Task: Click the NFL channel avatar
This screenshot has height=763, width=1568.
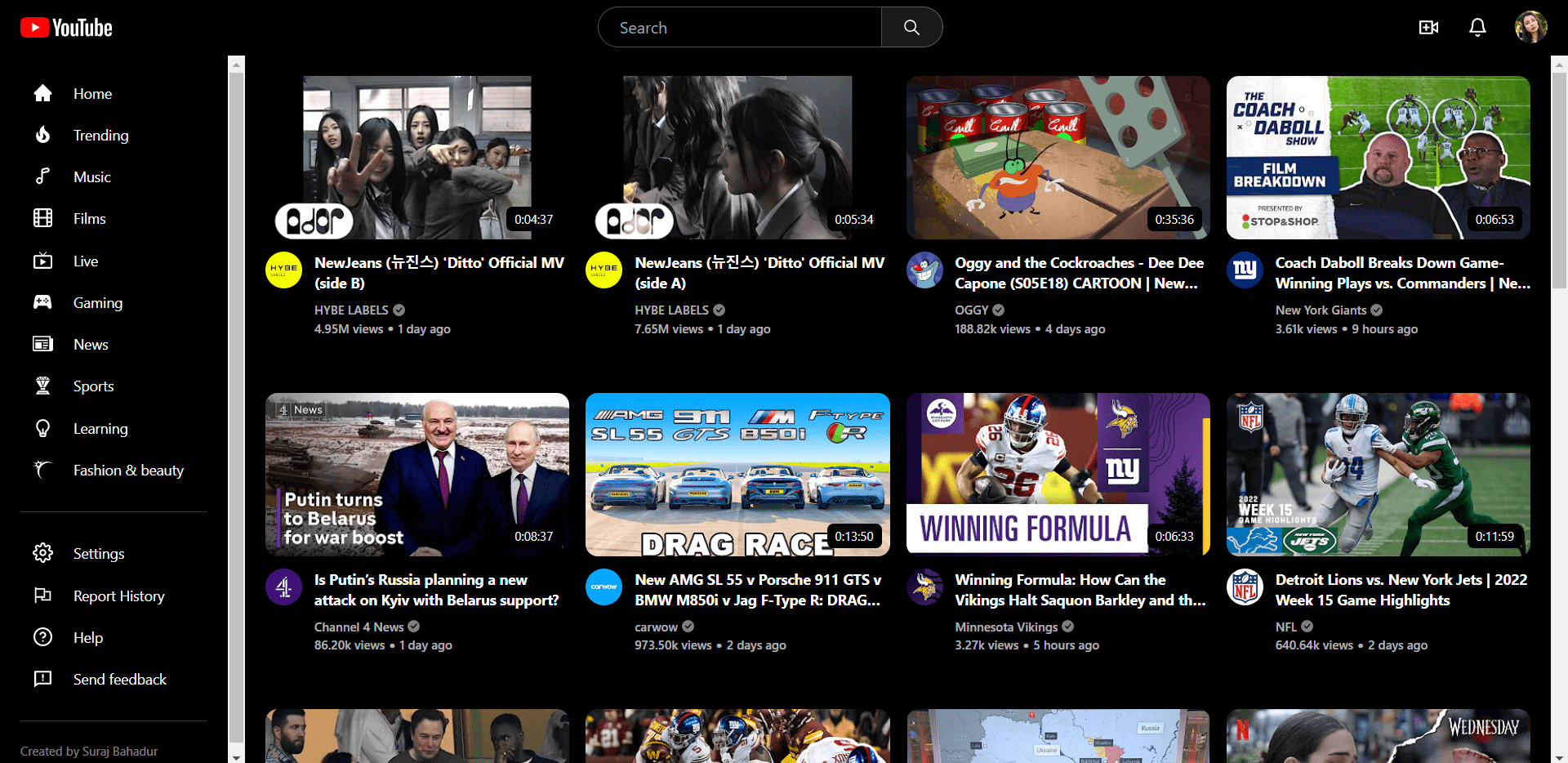Action: [1245, 587]
